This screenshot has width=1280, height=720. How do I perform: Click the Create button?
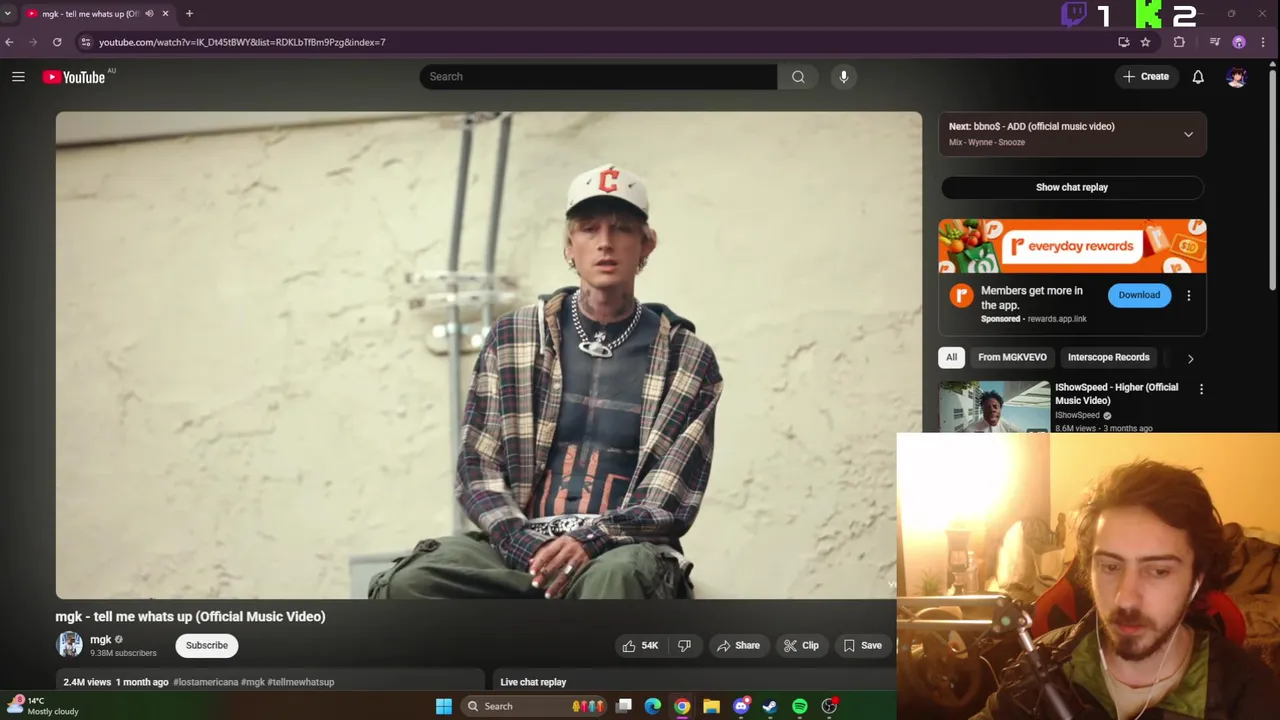click(1145, 76)
